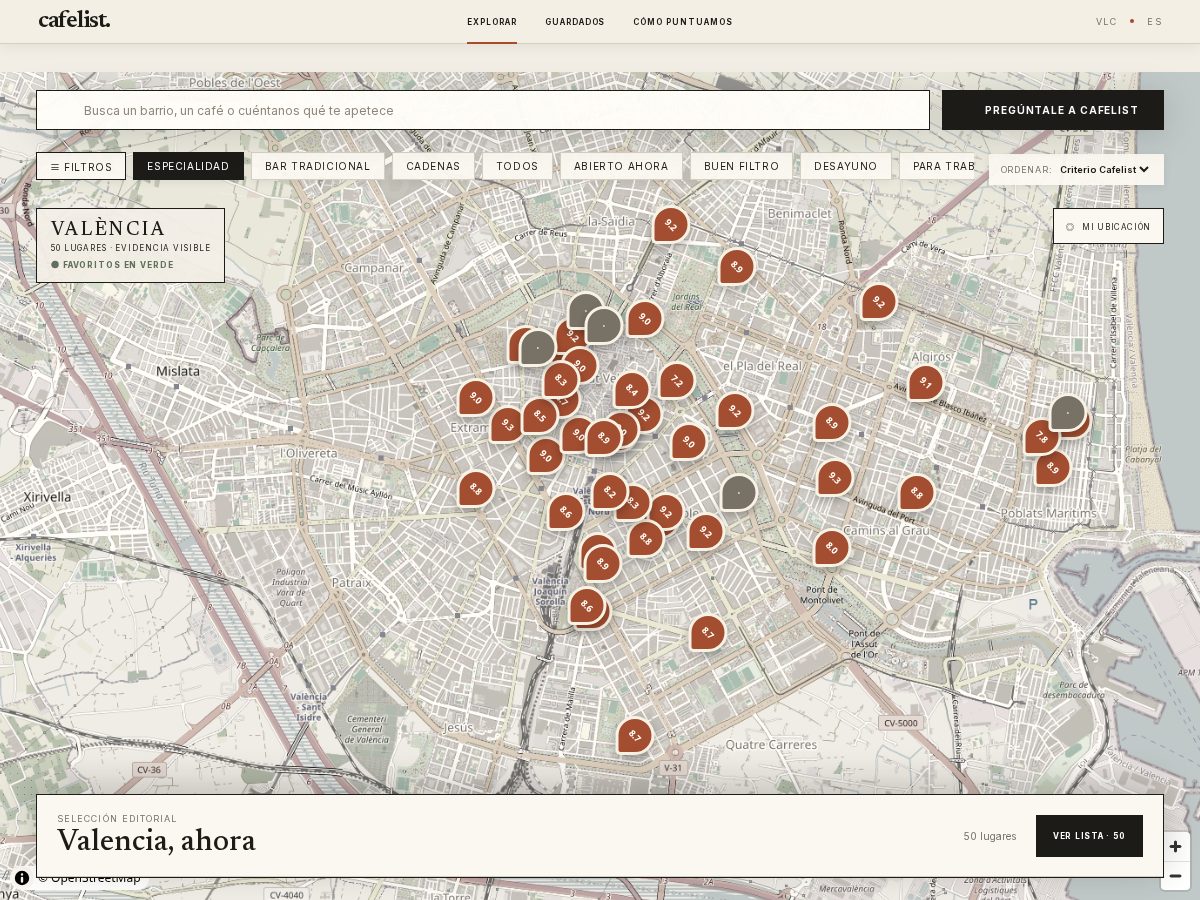This screenshot has height=900, width=1200.
Task: Select the 7.8 score marker near Cabanyal
Action: click(1041, 437)
